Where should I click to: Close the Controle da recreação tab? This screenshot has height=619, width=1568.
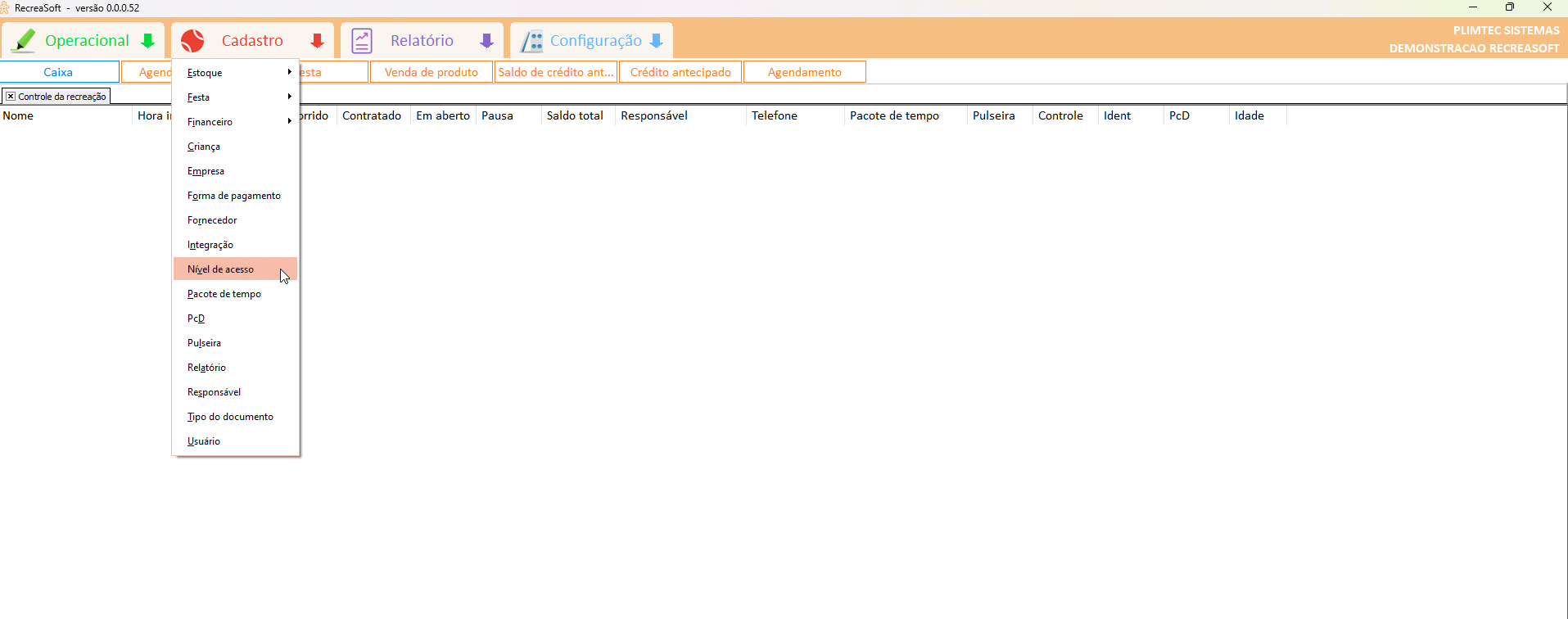11,97
